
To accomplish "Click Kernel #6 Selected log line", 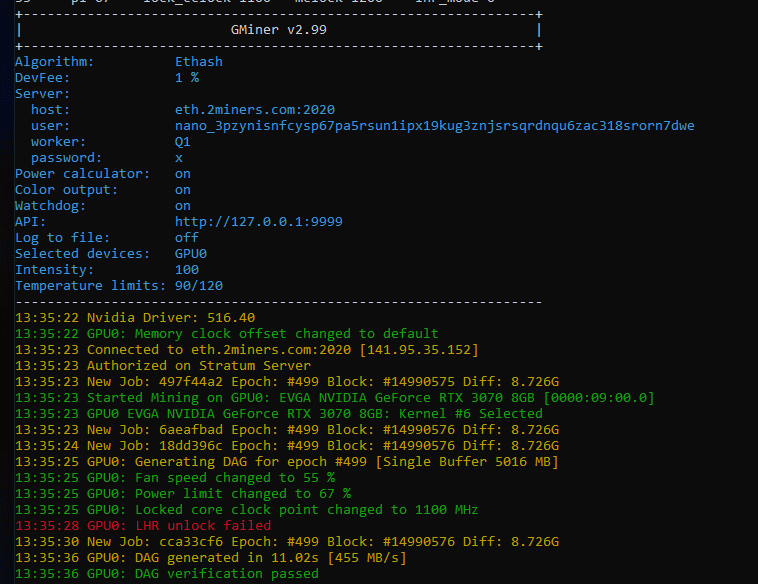I will (x=279, y=413).
